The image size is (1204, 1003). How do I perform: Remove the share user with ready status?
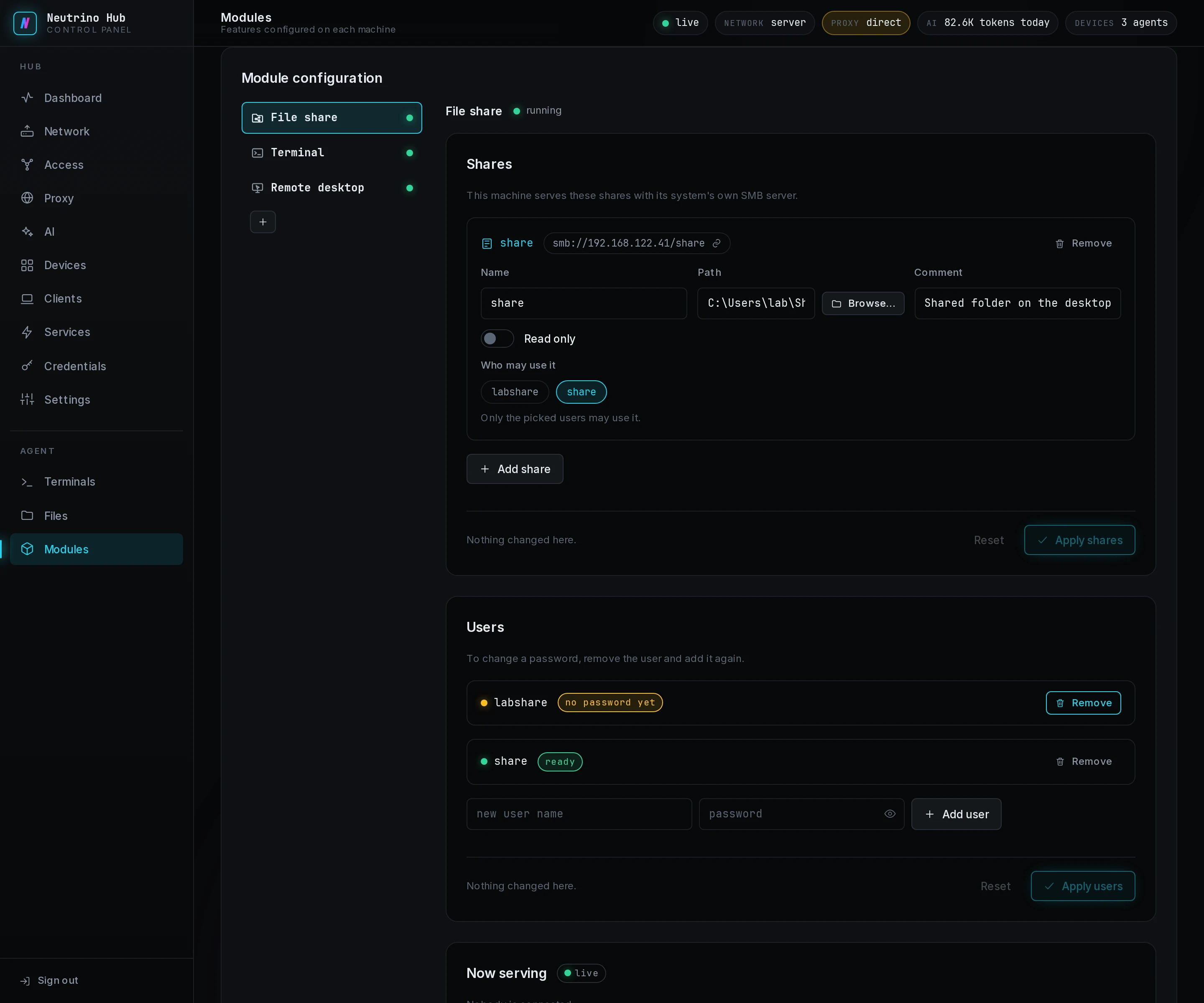[x=1083, y=762]
